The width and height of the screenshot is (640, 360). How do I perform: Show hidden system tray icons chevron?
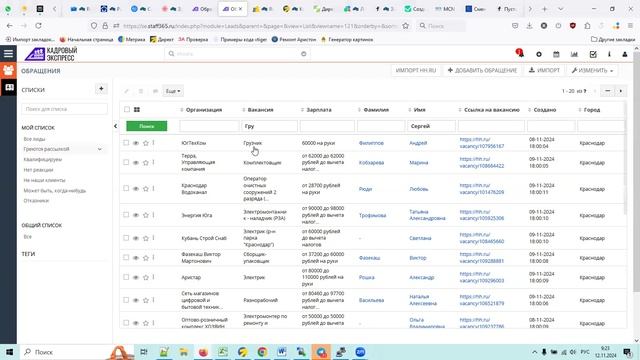click(x=534, y=352)
